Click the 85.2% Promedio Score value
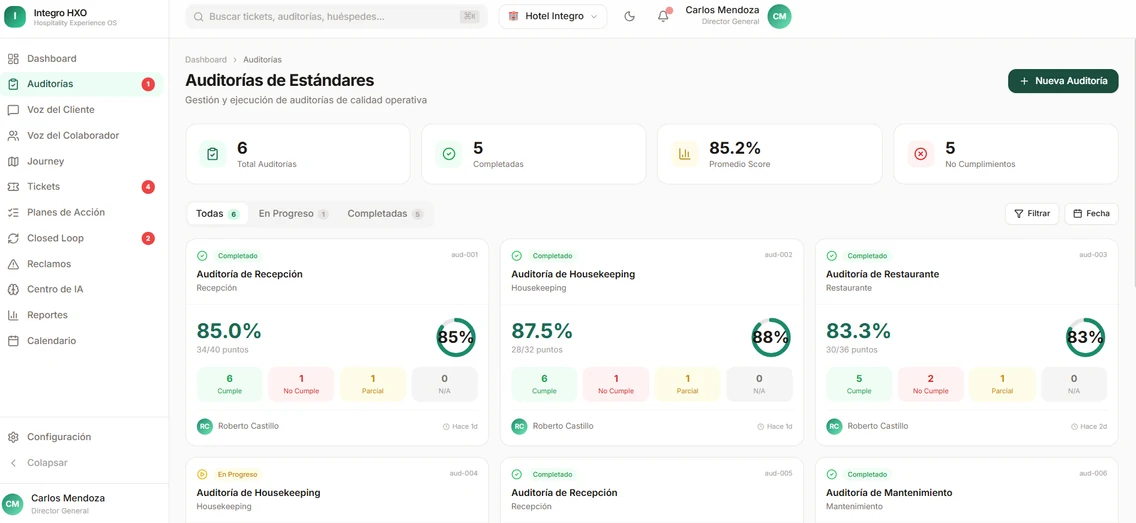 pos(735,148)
